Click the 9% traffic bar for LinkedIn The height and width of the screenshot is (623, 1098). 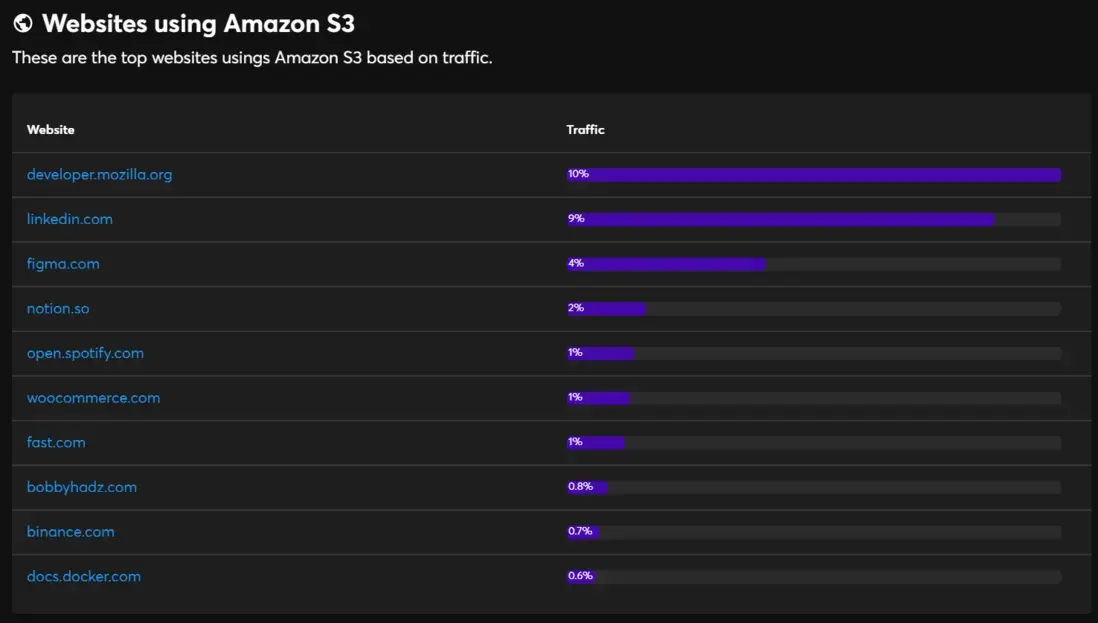pyautogui.click(x=814, y=219)
